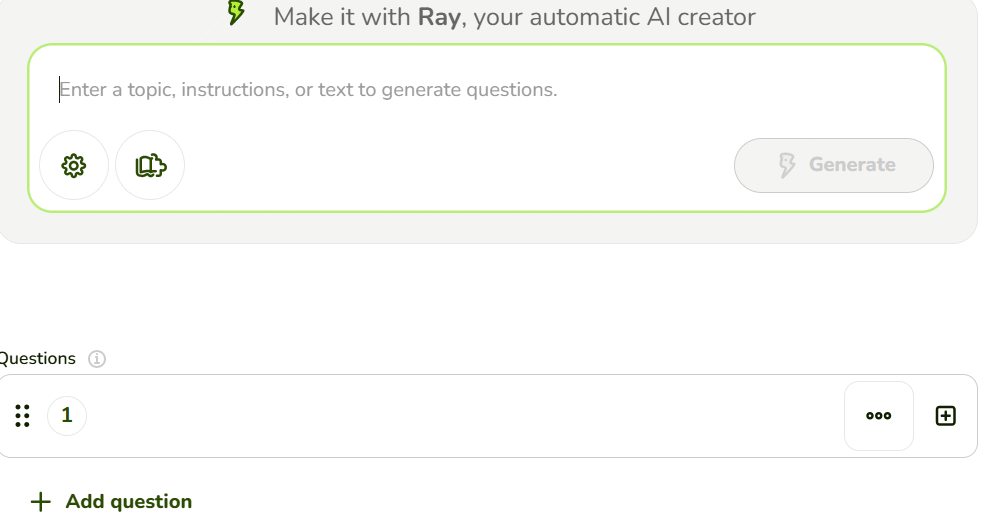Viewport: 987px width, 517px height.
Task: Click the 'Make it with' heading text
Action: click(342, 17)
